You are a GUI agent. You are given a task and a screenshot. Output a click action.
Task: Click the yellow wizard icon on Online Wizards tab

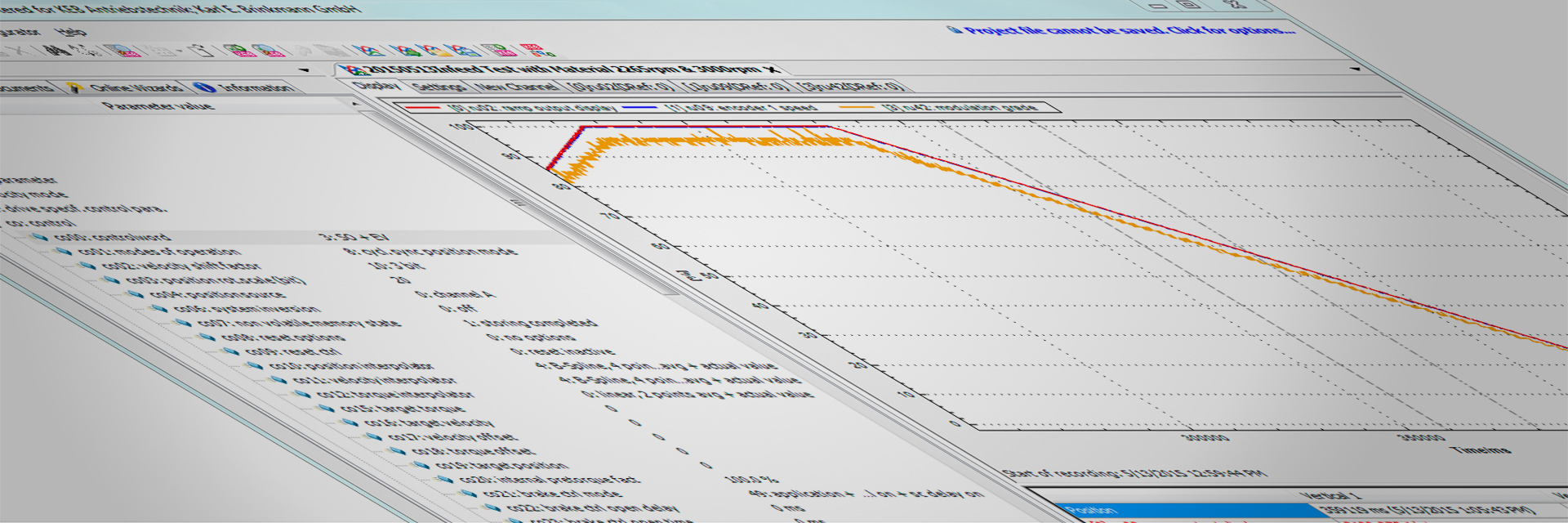click(75, 87)
